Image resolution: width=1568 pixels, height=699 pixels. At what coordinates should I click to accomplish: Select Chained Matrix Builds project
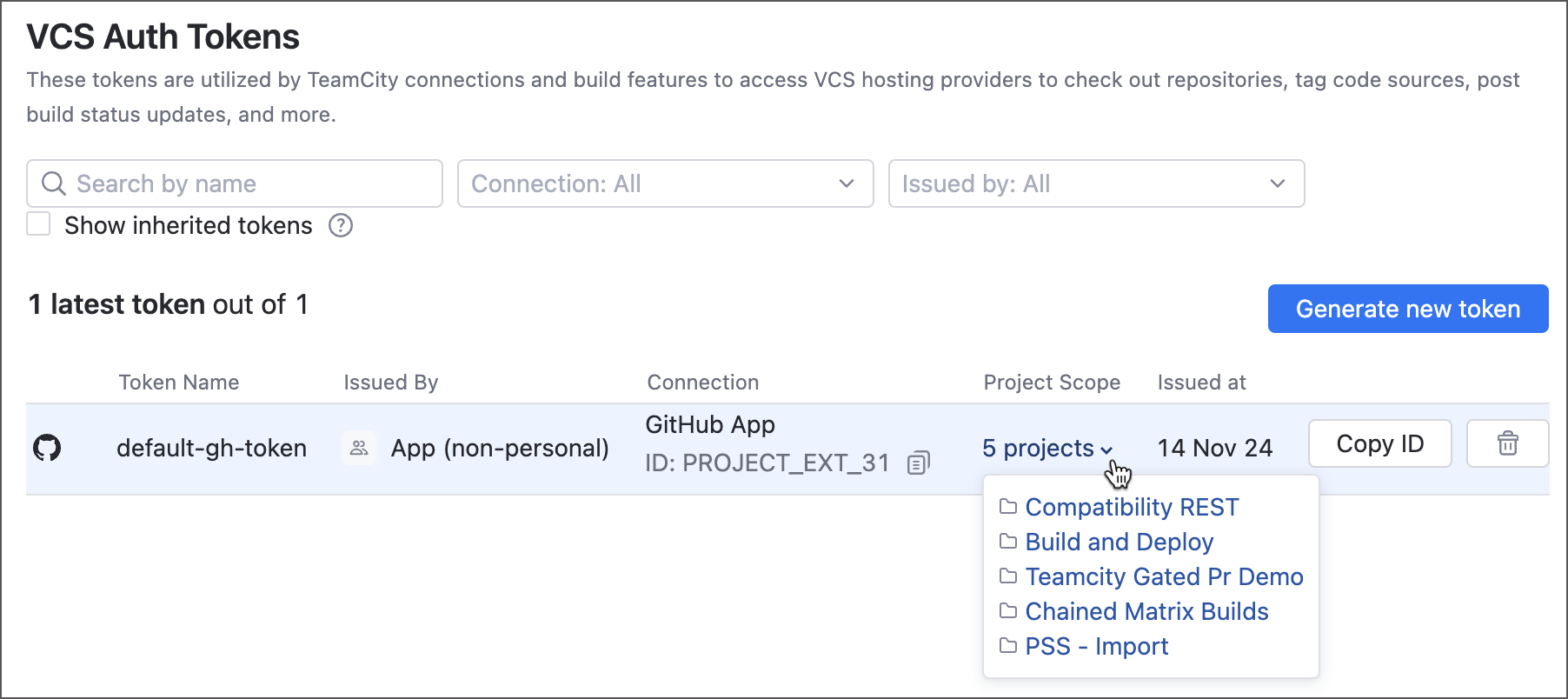(x=1146, y=612)
